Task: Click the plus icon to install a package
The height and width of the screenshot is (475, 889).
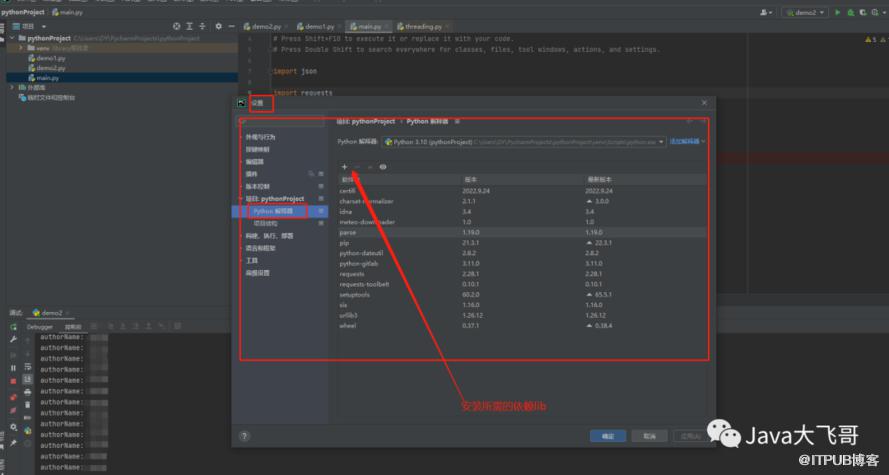Action: 345,167
